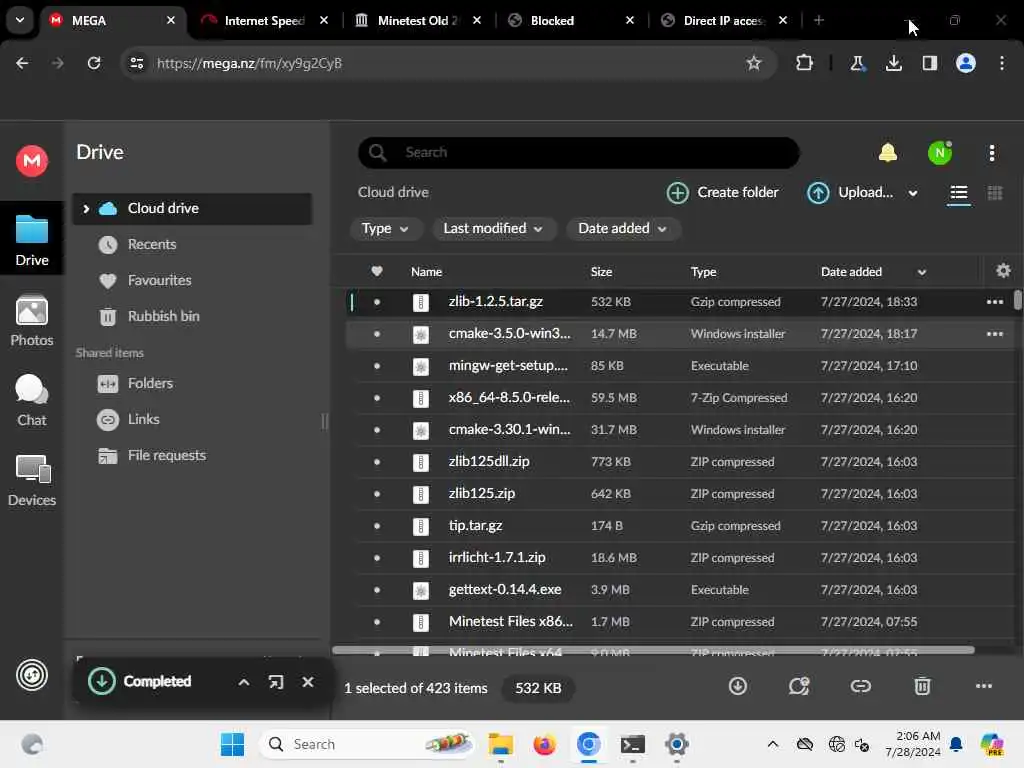Click the circular icon at sidebar bottom
Viewport: 1024px width, 768px height.
tap(31, 675)
